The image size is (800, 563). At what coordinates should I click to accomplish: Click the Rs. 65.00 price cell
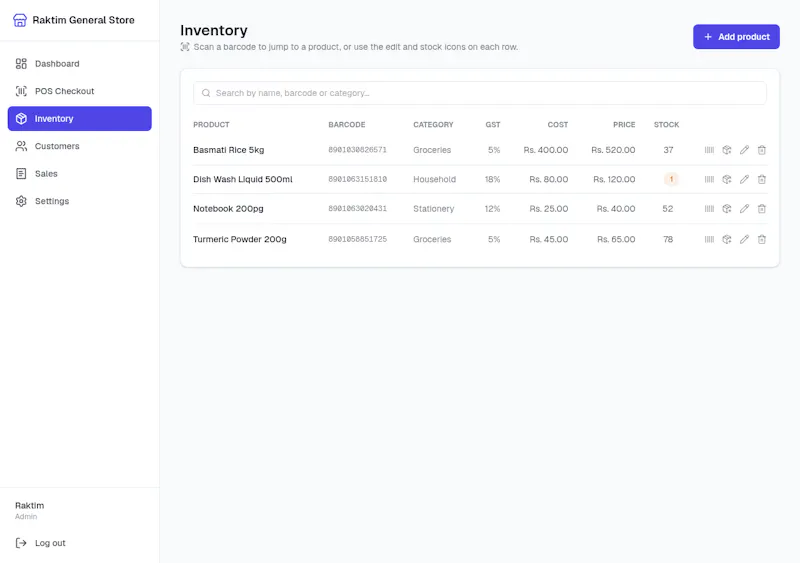(x=616, y=239)
